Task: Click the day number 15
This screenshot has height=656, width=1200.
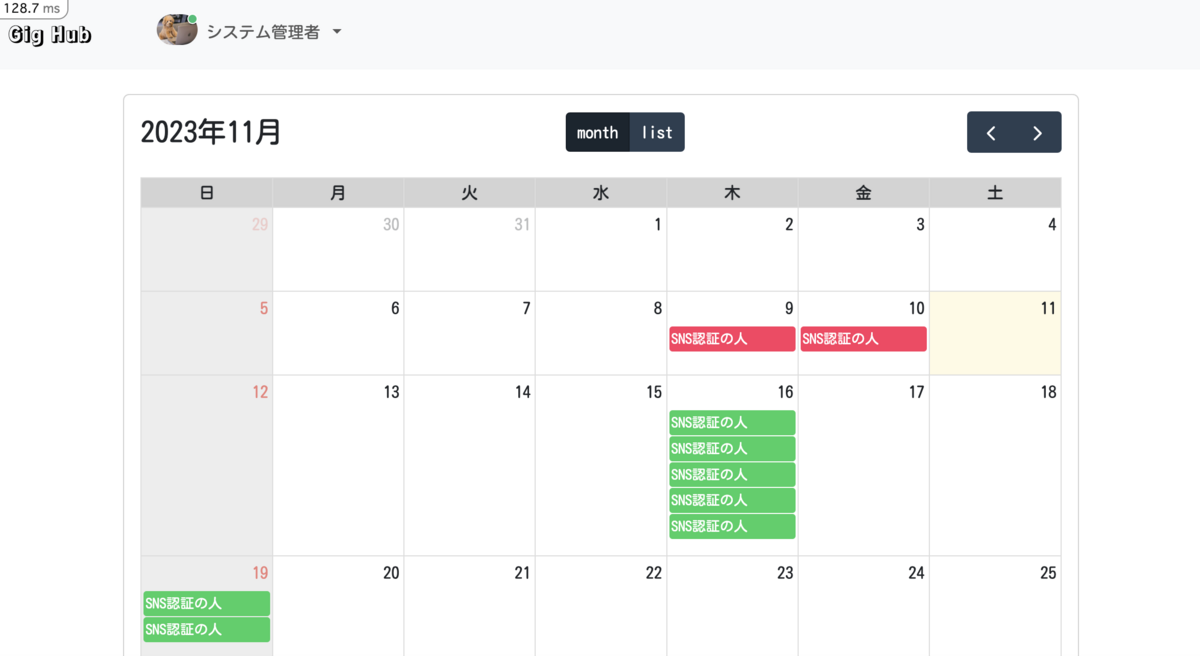Action: click(x=654, y=392)
